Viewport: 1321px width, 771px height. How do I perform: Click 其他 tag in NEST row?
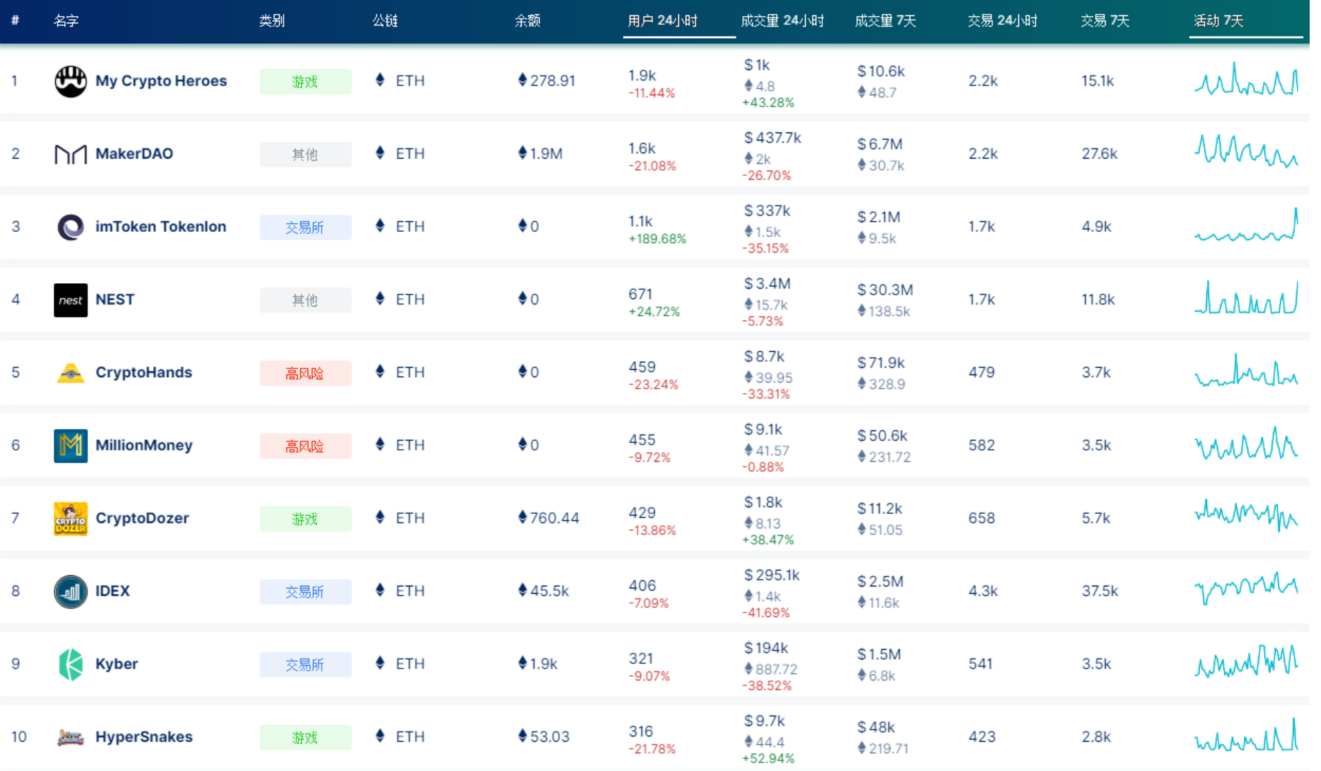305,301
